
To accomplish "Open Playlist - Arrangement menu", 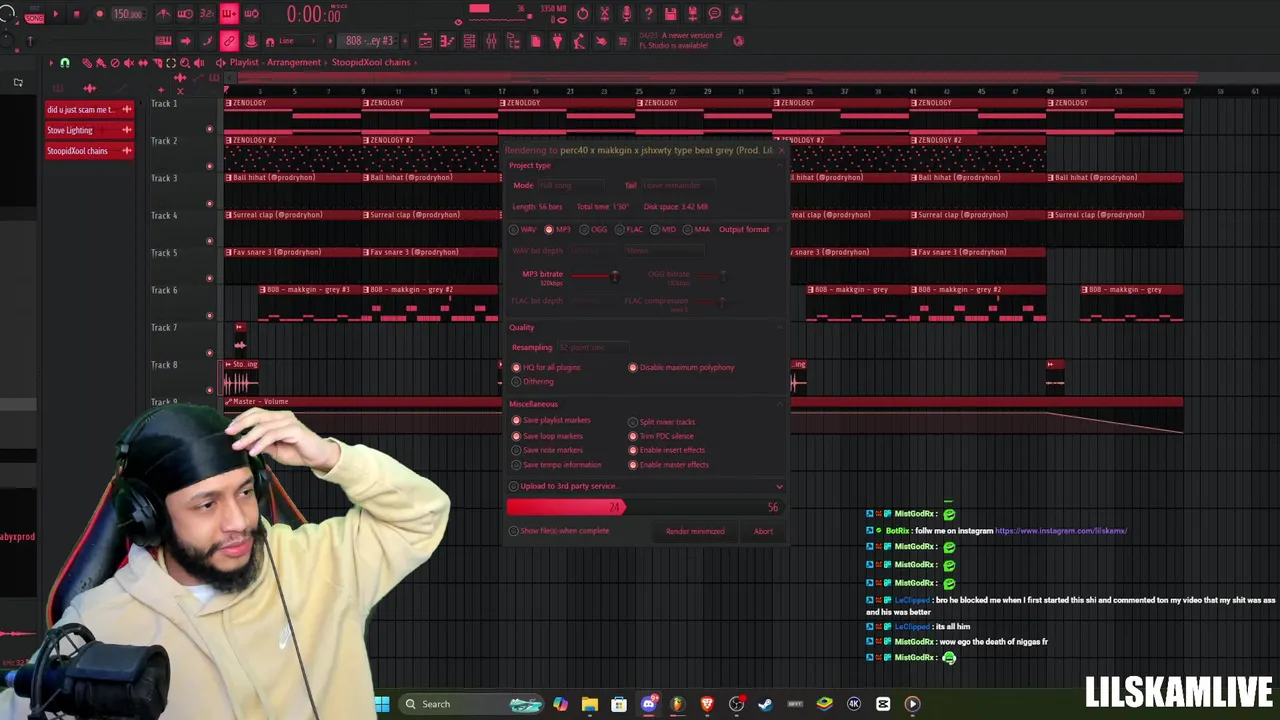I will tap(275, 62).
